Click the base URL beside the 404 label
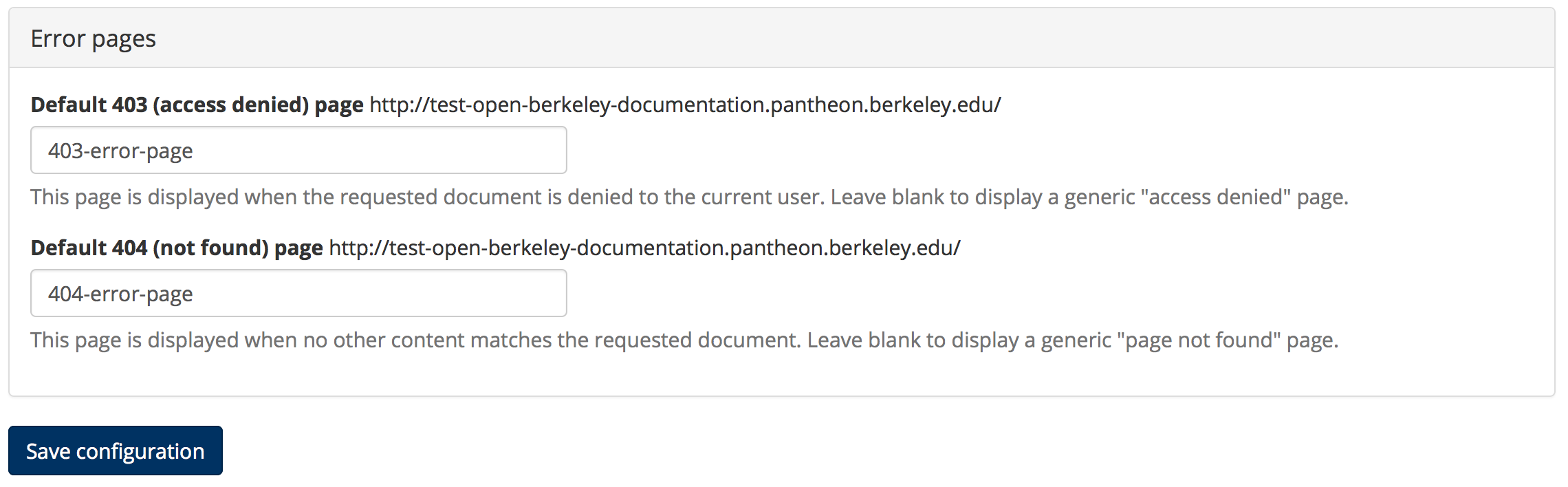1568x487 pixels. 644,248
